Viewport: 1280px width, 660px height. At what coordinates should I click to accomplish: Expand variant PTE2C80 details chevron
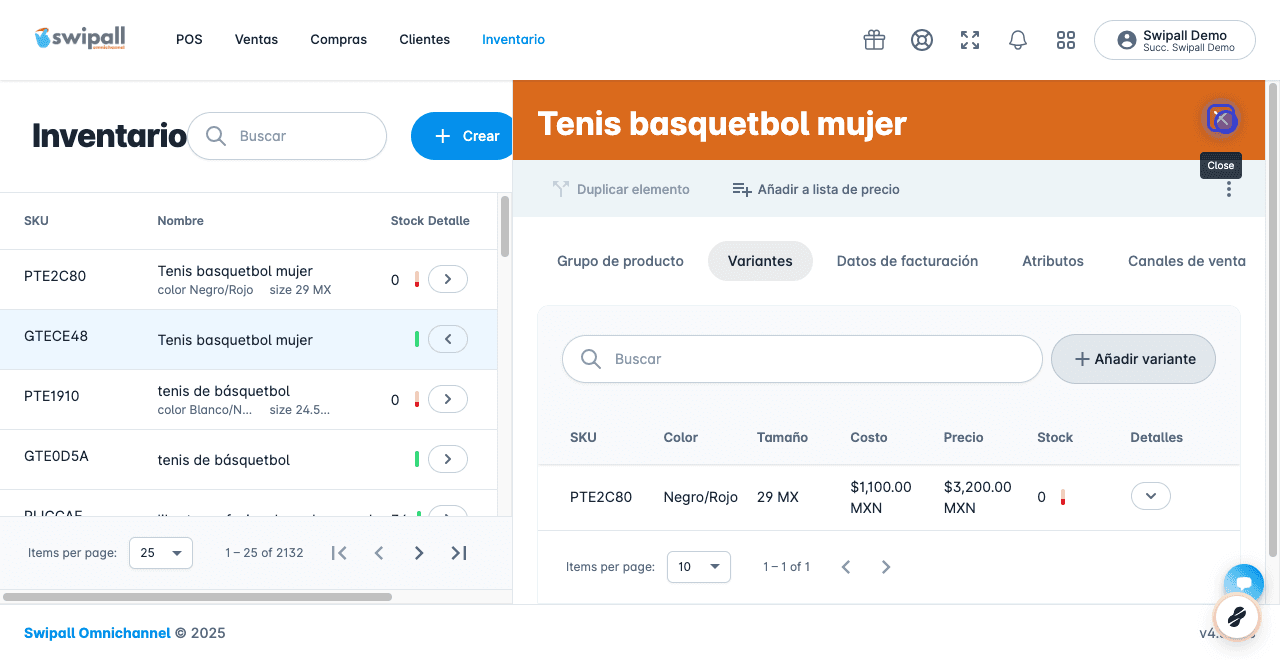click(x=1151, y=496)
